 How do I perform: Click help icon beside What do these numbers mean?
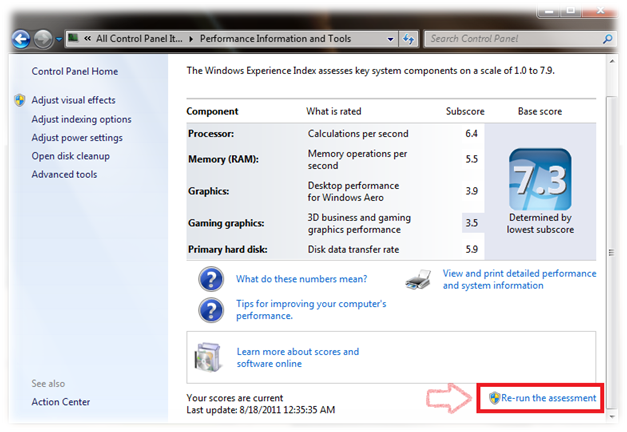[x=211, y=279]
